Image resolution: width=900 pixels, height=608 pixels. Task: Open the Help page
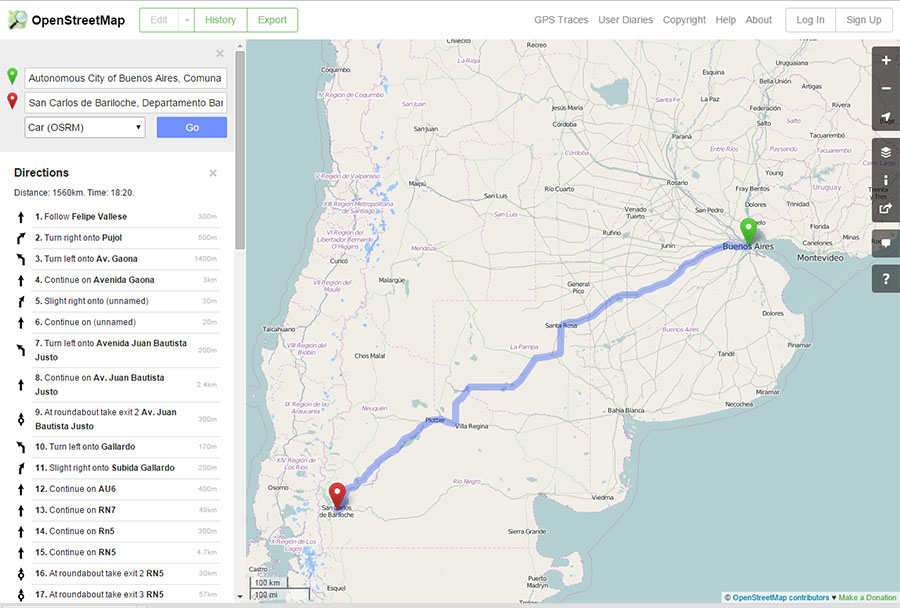(x=726, y=20)
